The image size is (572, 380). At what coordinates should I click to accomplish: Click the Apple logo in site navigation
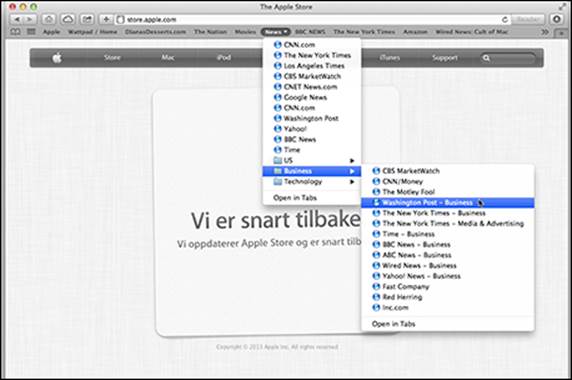[x=57, y=58]
